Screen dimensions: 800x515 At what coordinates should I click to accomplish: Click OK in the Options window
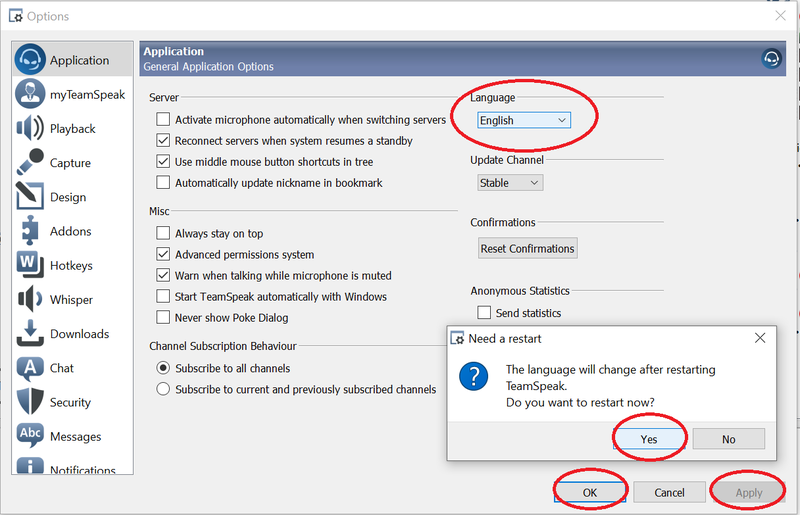click(590, 493)
